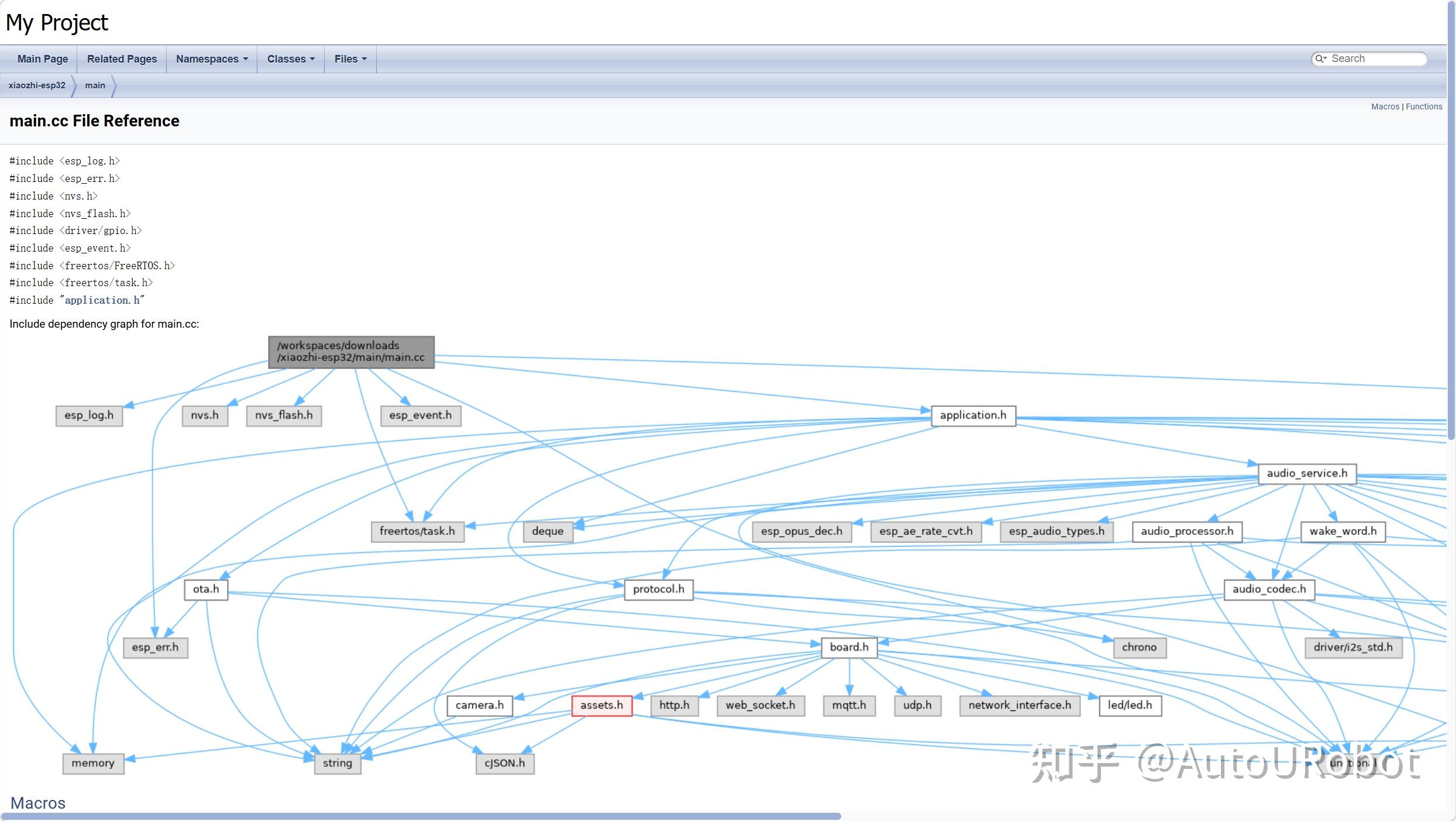The width and height of the screenshot is (1456, 821).
Task: Focus the Search input field
Action: click(1376, 59)
